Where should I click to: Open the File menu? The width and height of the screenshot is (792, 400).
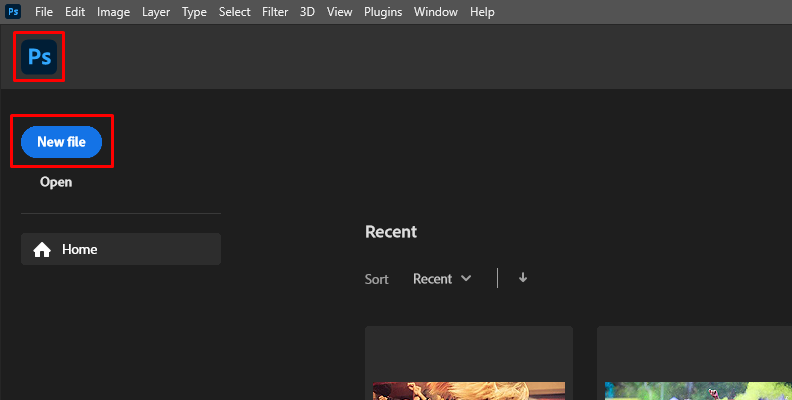44,12
